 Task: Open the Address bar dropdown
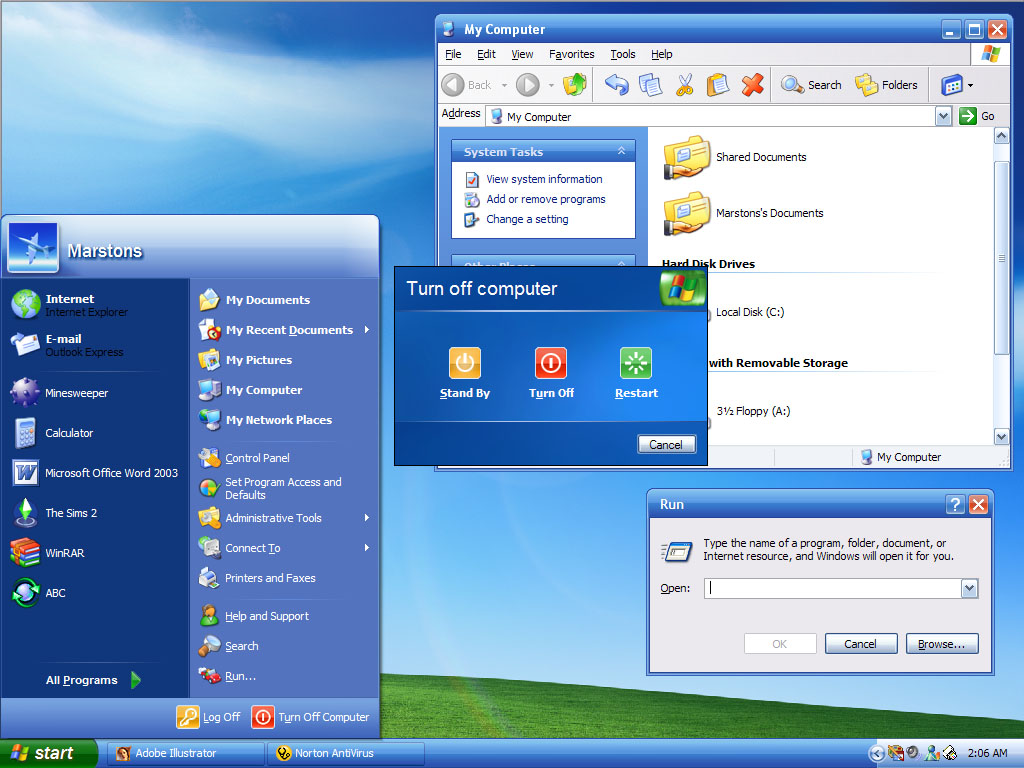tap(943, 116)
